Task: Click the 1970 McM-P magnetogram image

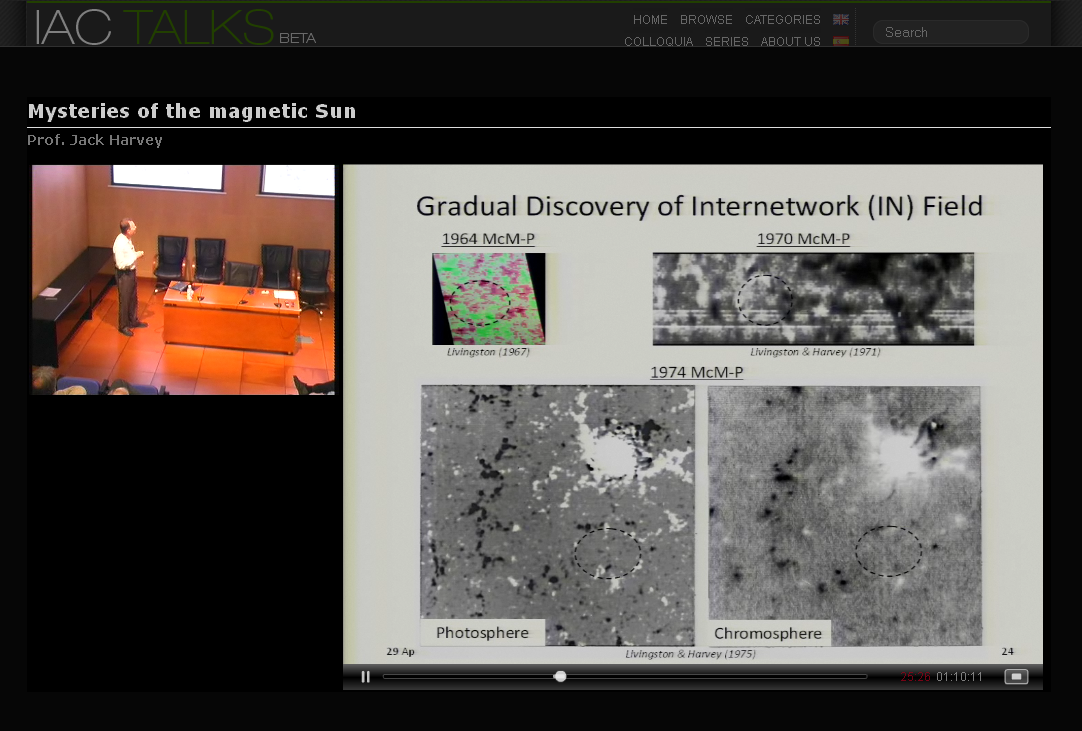Action: 813,298
